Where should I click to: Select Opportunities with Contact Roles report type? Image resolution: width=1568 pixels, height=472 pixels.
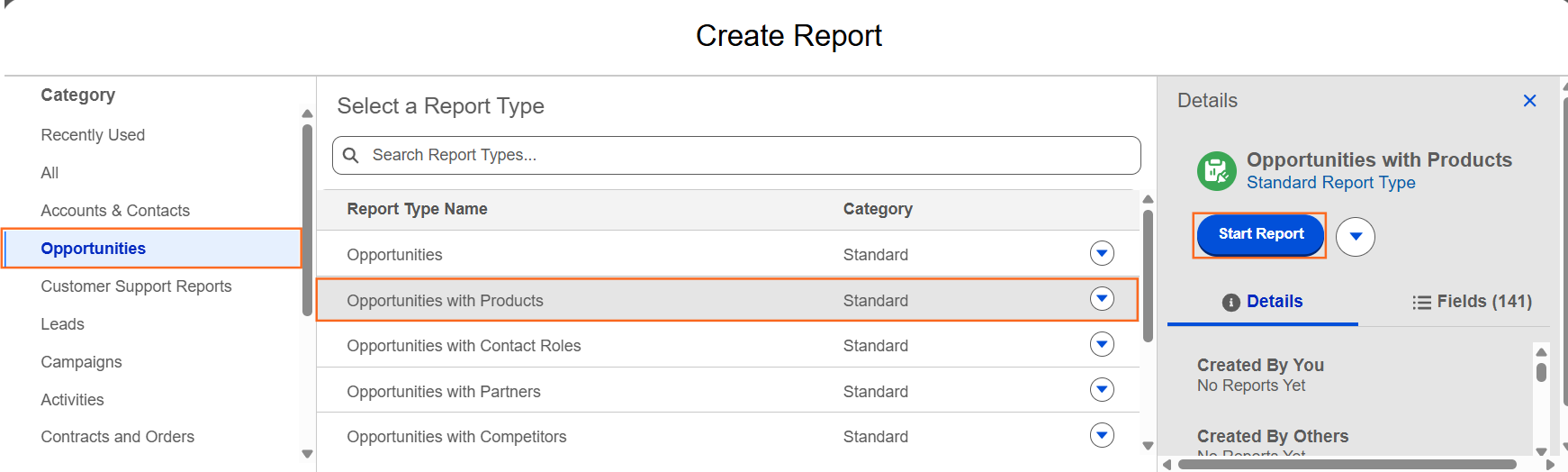point(727,345)
